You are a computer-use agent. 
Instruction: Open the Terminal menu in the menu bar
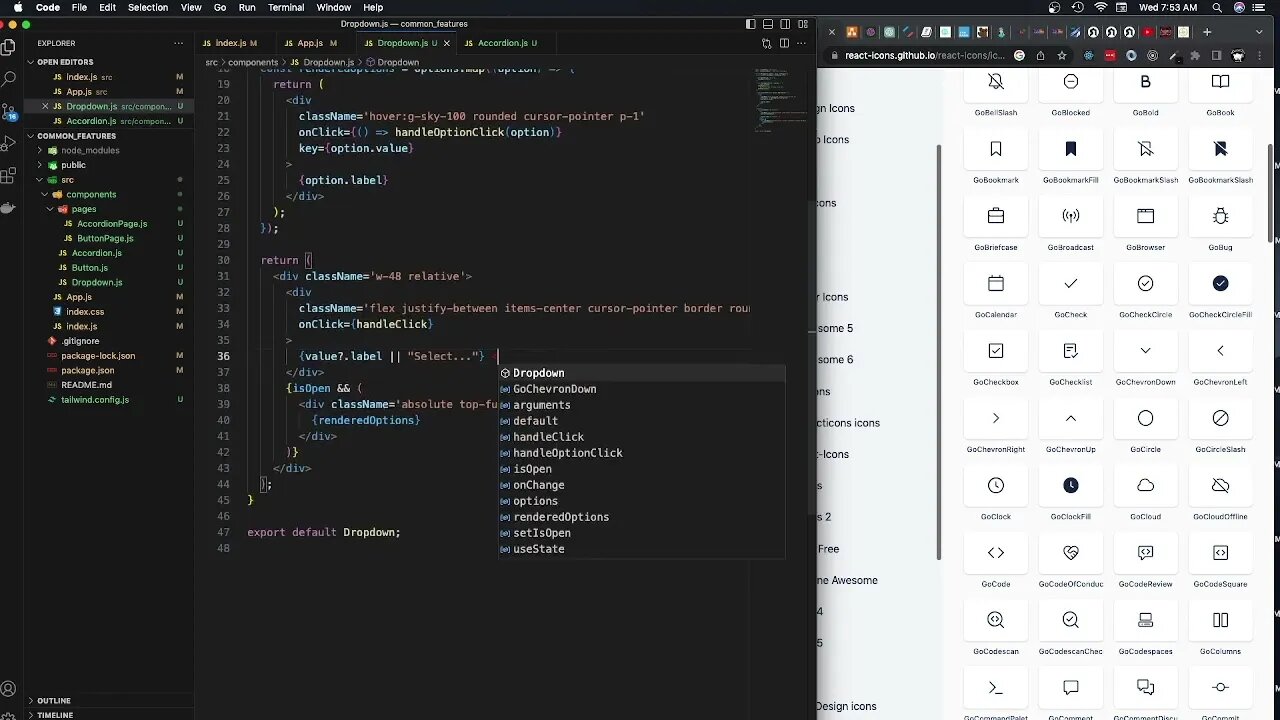(x=285, y=7)
